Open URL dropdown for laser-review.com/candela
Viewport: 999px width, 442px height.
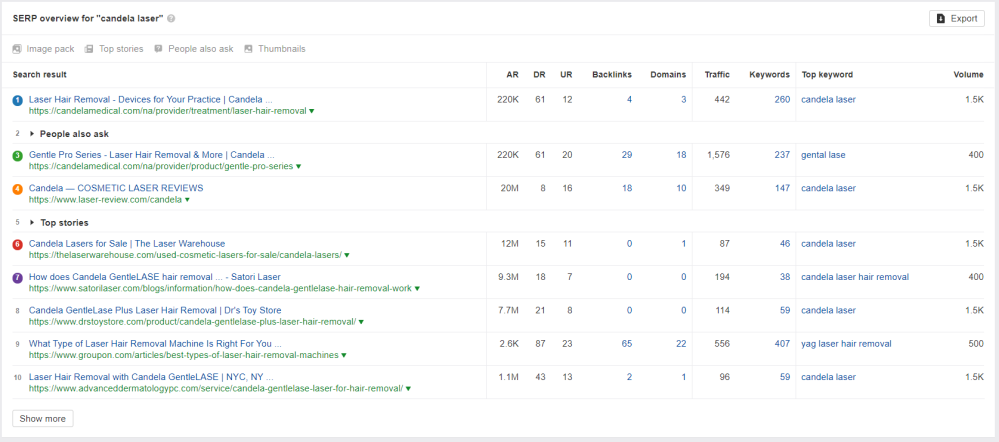tap(186, 200)
